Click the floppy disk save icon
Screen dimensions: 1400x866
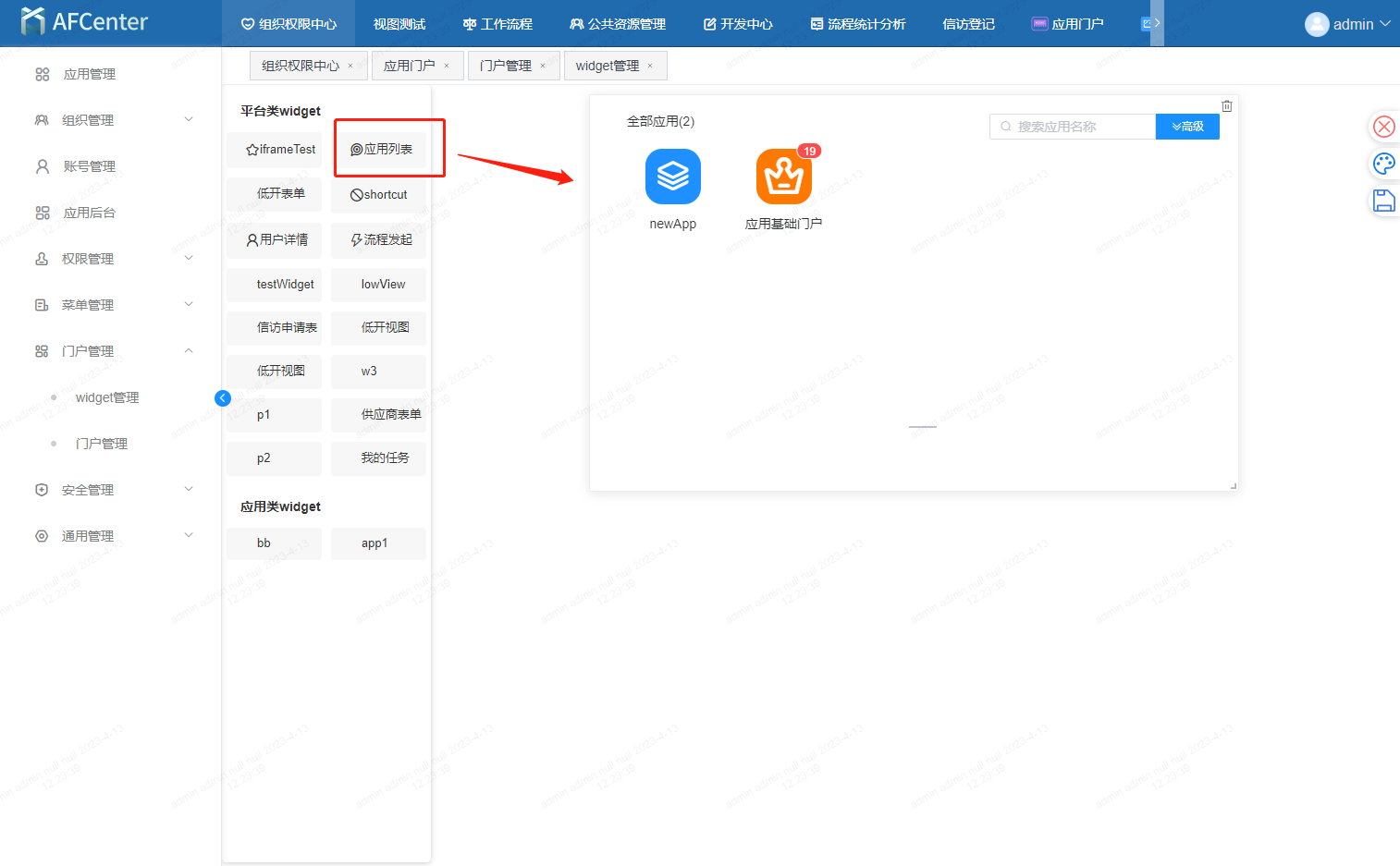[1383, 201]
